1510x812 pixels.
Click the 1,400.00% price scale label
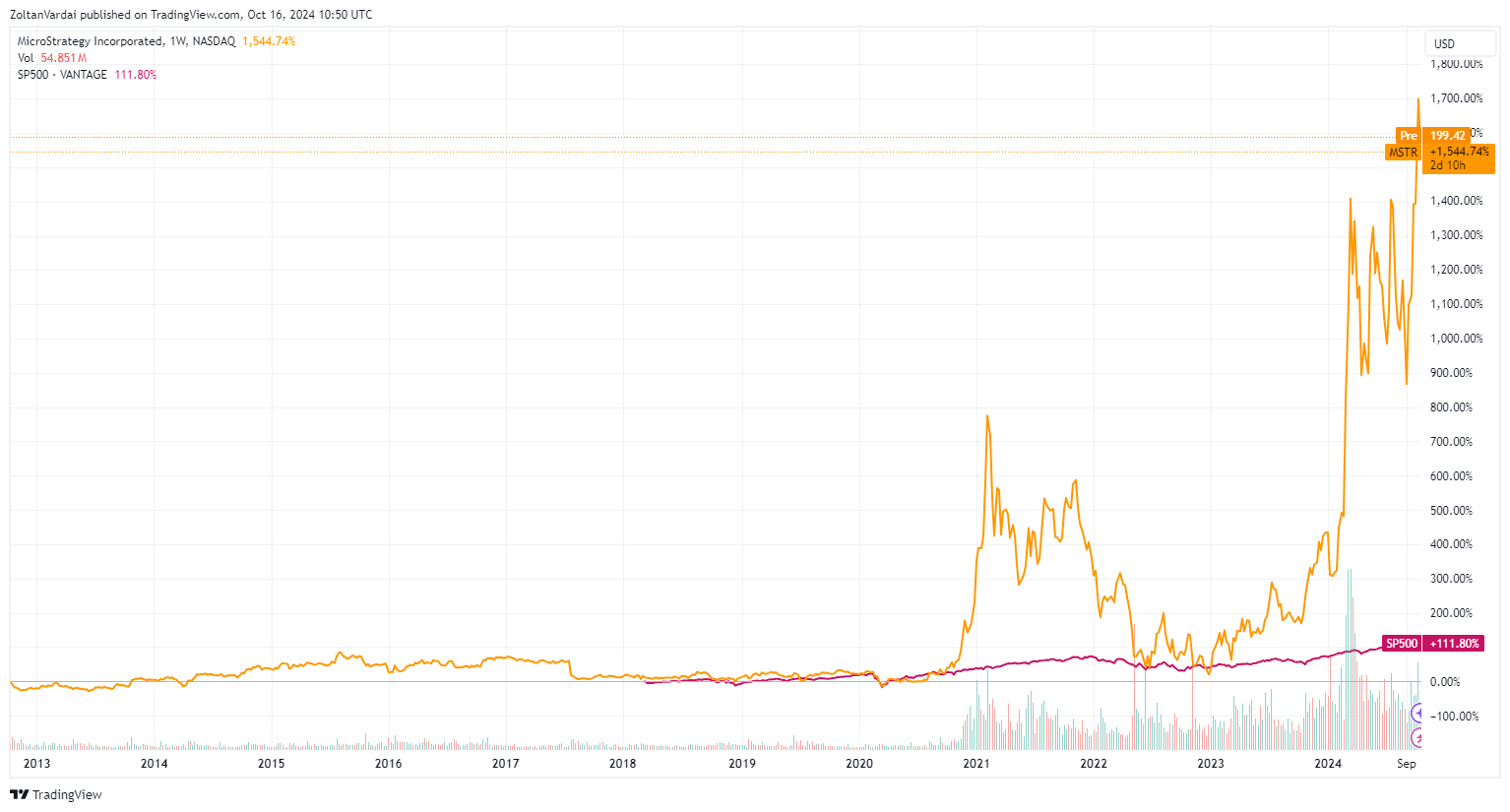coord(1457,201)
